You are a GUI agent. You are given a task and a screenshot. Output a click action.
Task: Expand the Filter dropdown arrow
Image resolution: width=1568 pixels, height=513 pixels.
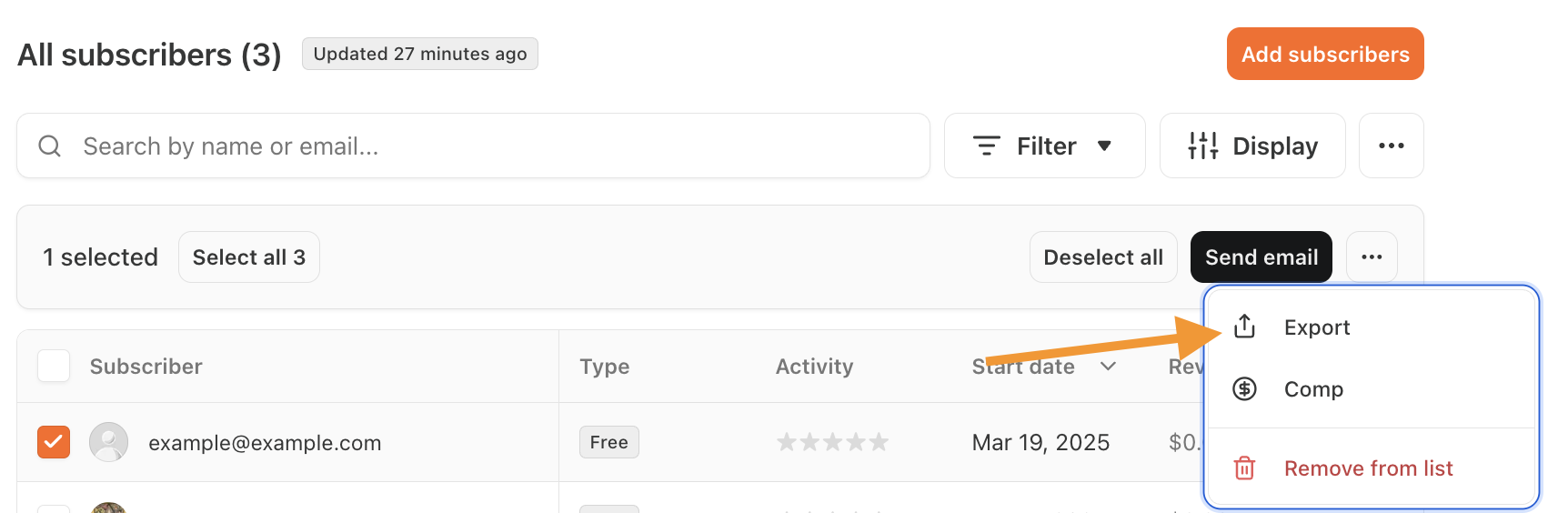coord(1104,146)
